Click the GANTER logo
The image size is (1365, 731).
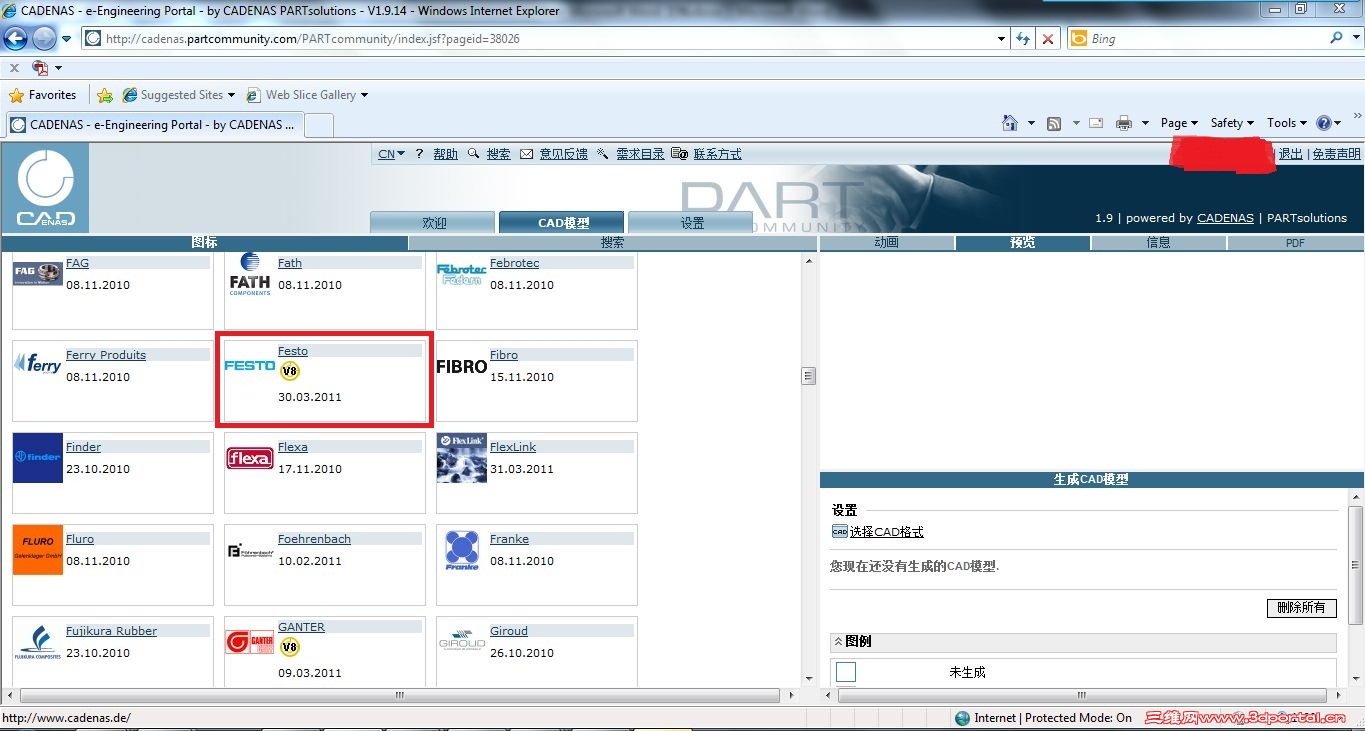click(250, 642)
